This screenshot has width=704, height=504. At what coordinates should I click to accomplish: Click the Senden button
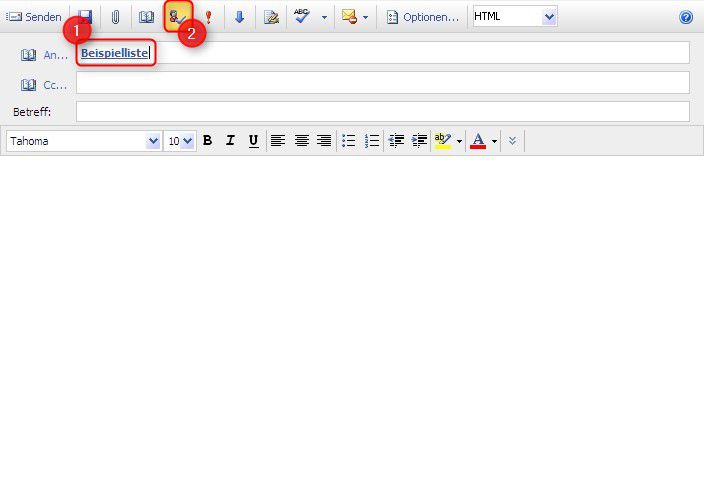(35, 17)
